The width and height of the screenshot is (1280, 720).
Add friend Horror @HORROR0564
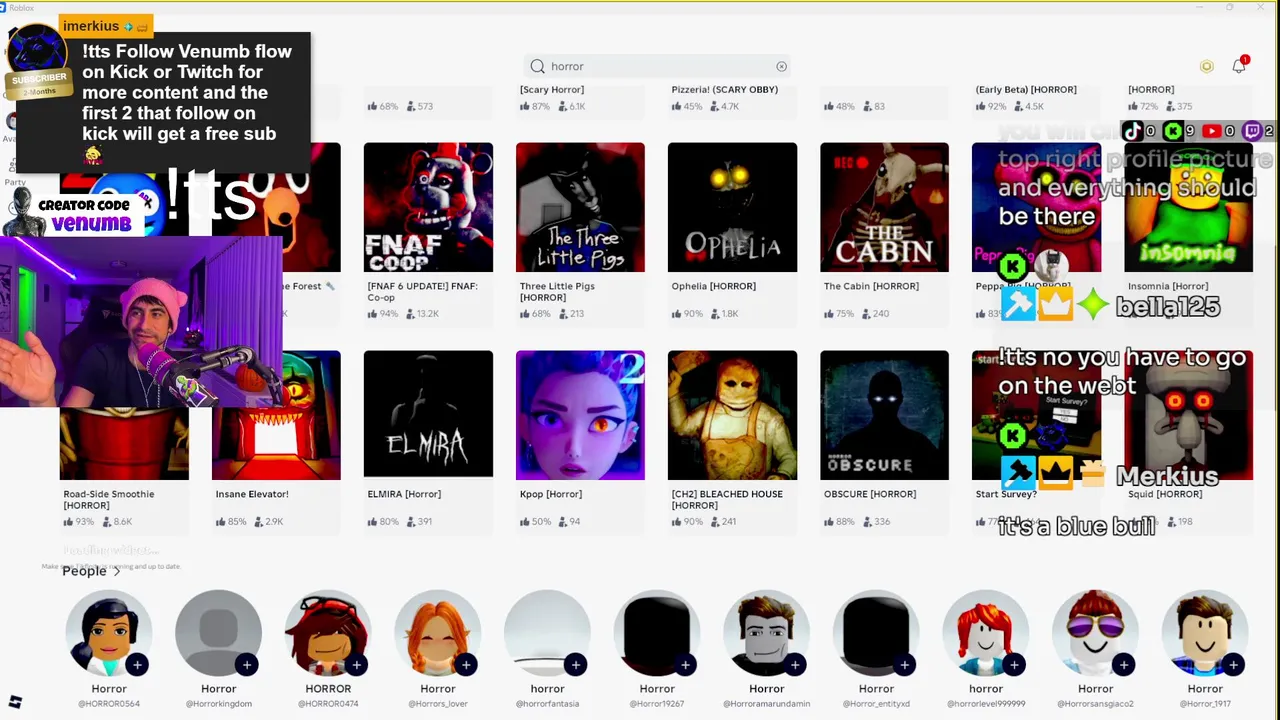tap(137, 665)
